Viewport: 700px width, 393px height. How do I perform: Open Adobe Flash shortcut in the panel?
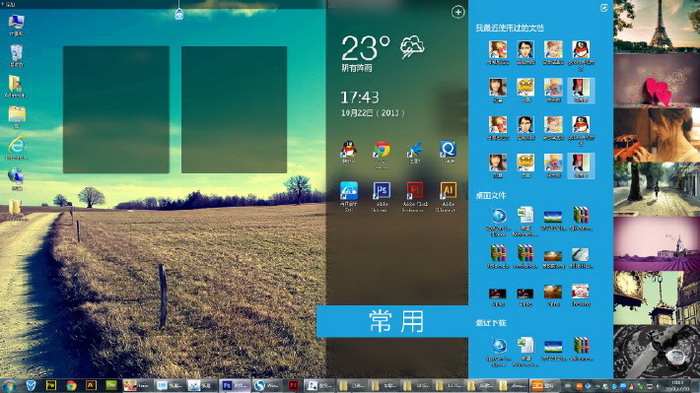[x=415, y=191]
